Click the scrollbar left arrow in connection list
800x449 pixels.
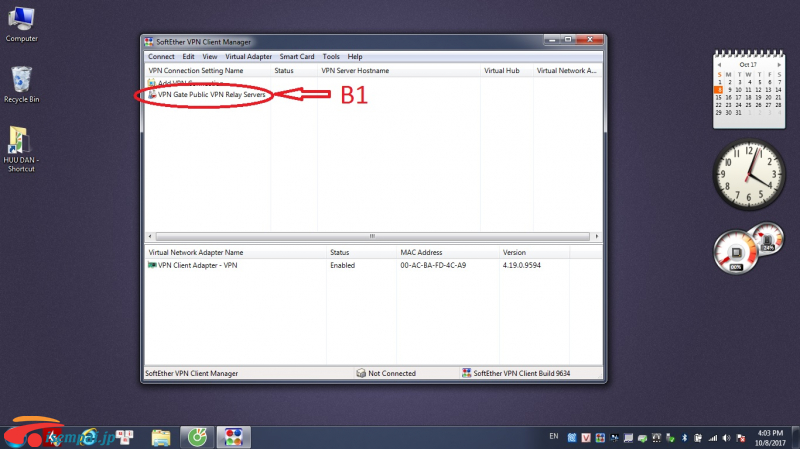coord(150,236)
